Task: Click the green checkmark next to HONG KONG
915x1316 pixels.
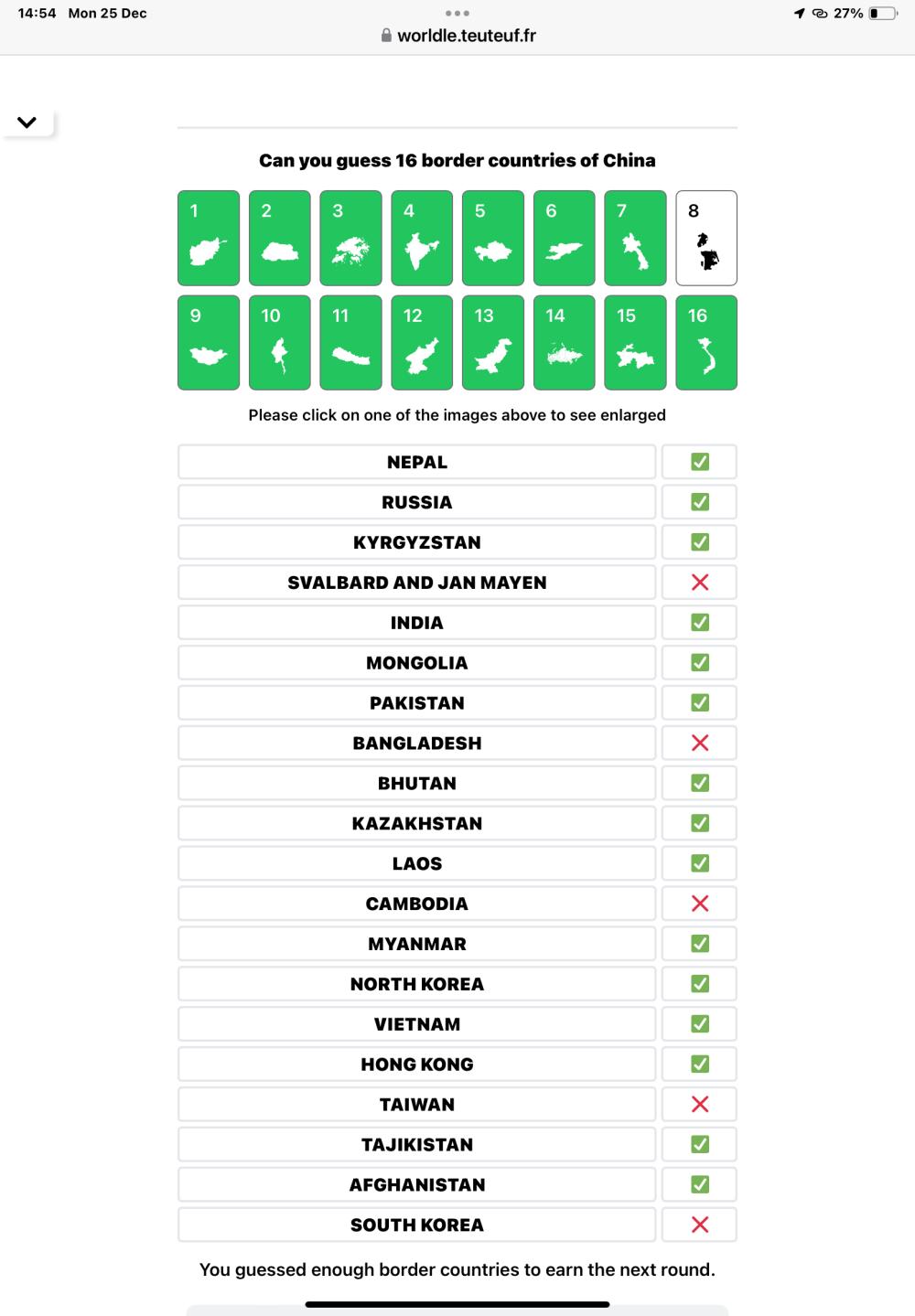Action: coord(700,1064)
